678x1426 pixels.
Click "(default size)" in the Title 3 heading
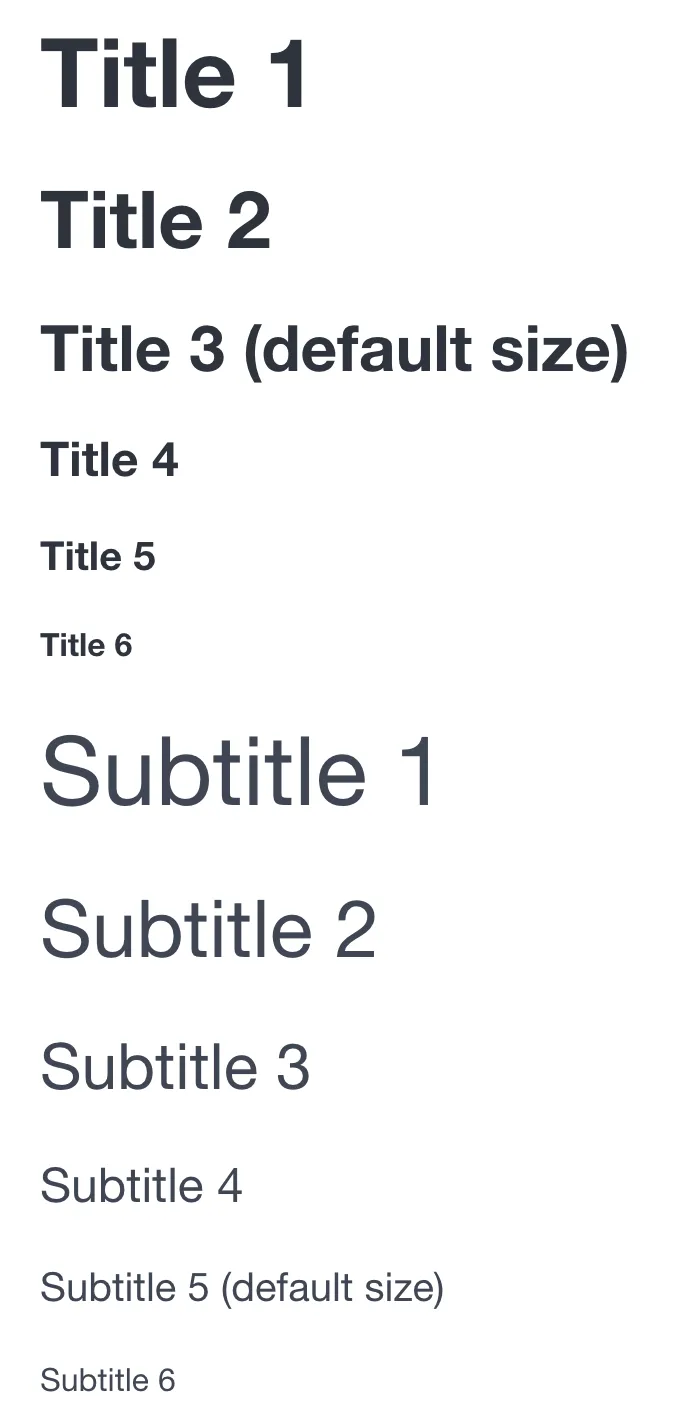tap(435, 350)
